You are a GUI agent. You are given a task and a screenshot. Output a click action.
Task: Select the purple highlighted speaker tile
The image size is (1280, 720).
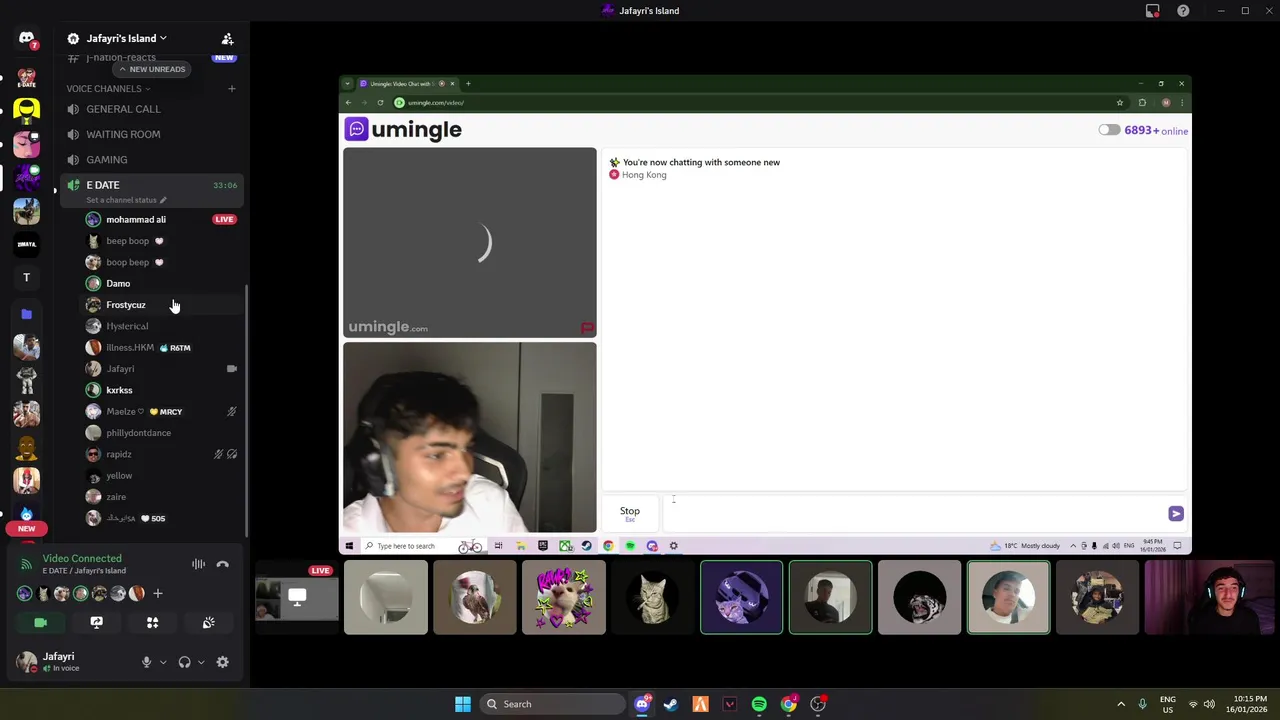[x=741, y=598]
